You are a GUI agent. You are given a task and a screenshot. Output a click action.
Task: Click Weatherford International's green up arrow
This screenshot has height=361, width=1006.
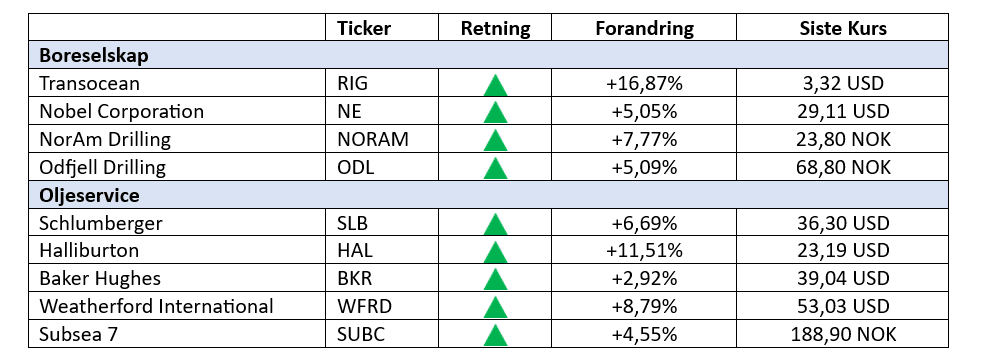pyautogui.click(x=495, y=307)
